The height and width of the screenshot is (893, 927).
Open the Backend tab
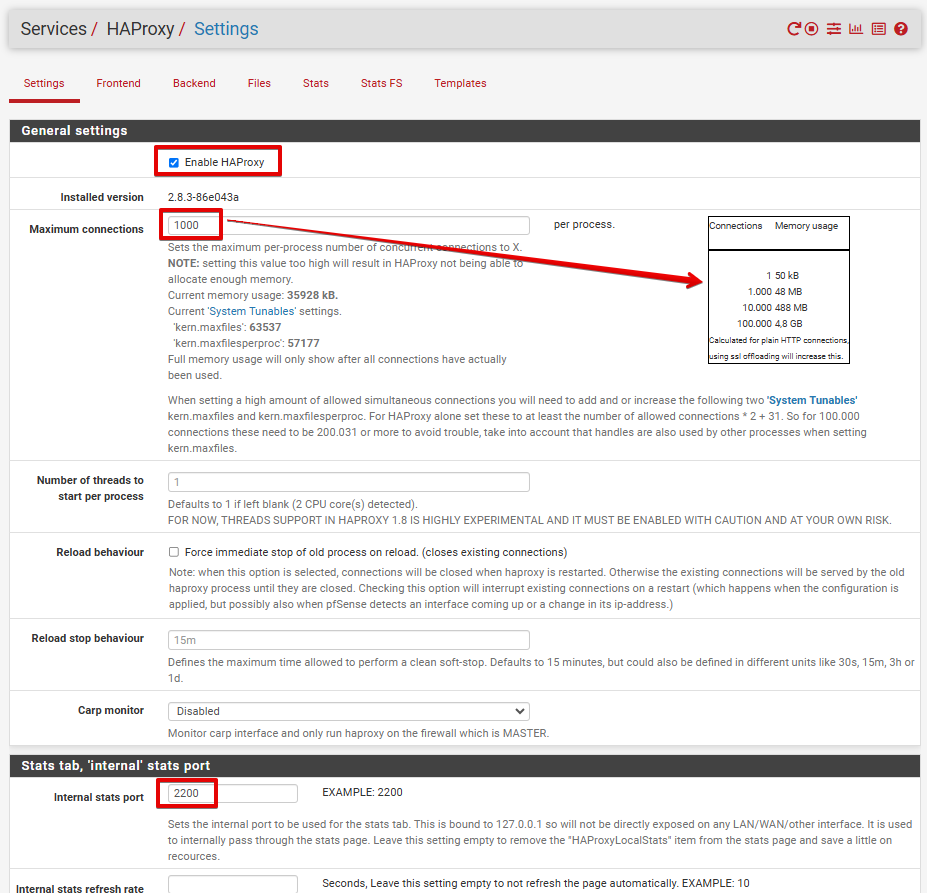pos(194,84)
